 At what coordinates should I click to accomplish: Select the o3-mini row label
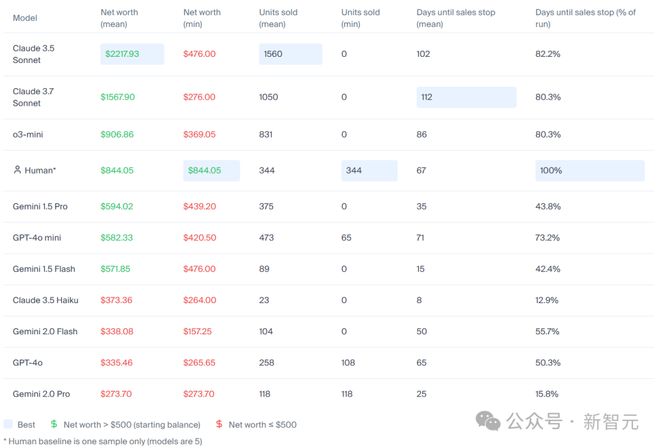(x=31, y=133)
